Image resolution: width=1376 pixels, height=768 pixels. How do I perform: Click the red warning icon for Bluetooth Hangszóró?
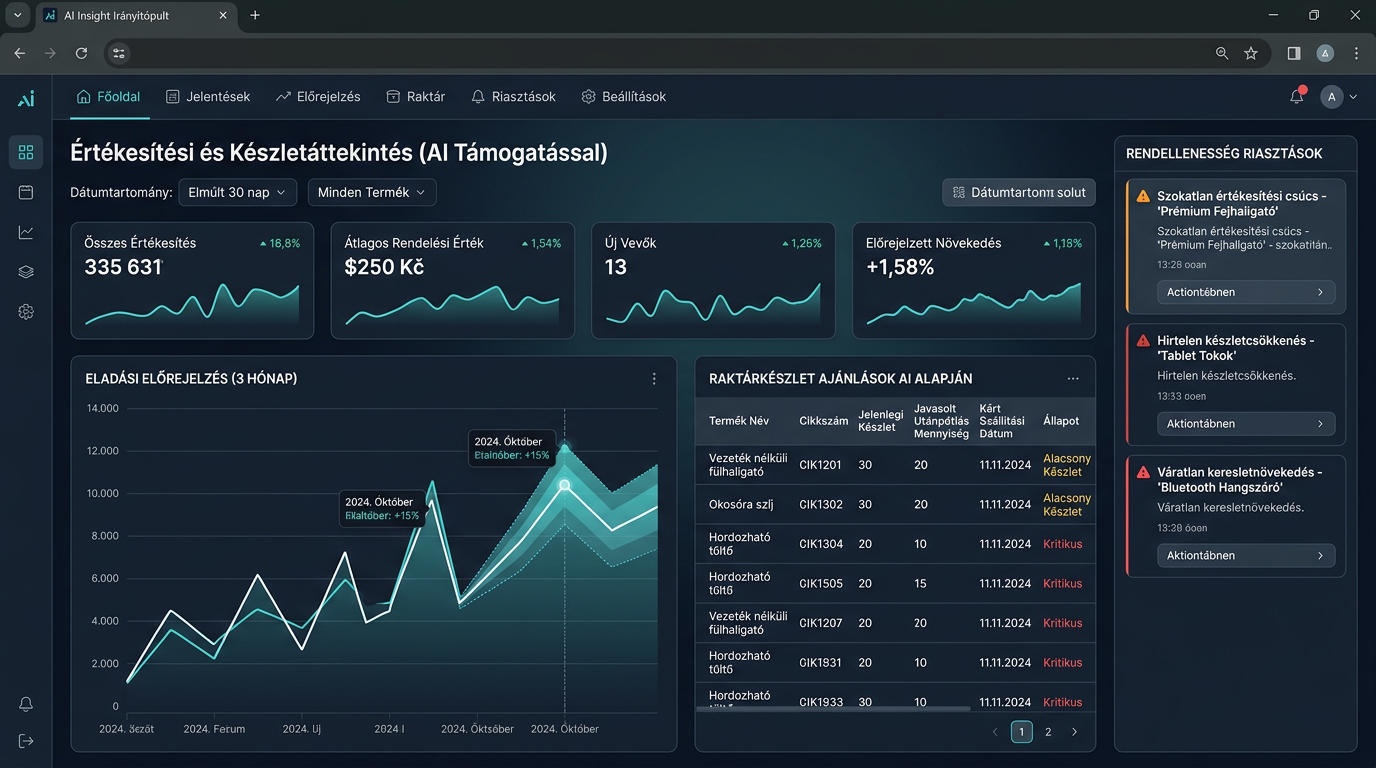coord(1143,472)
